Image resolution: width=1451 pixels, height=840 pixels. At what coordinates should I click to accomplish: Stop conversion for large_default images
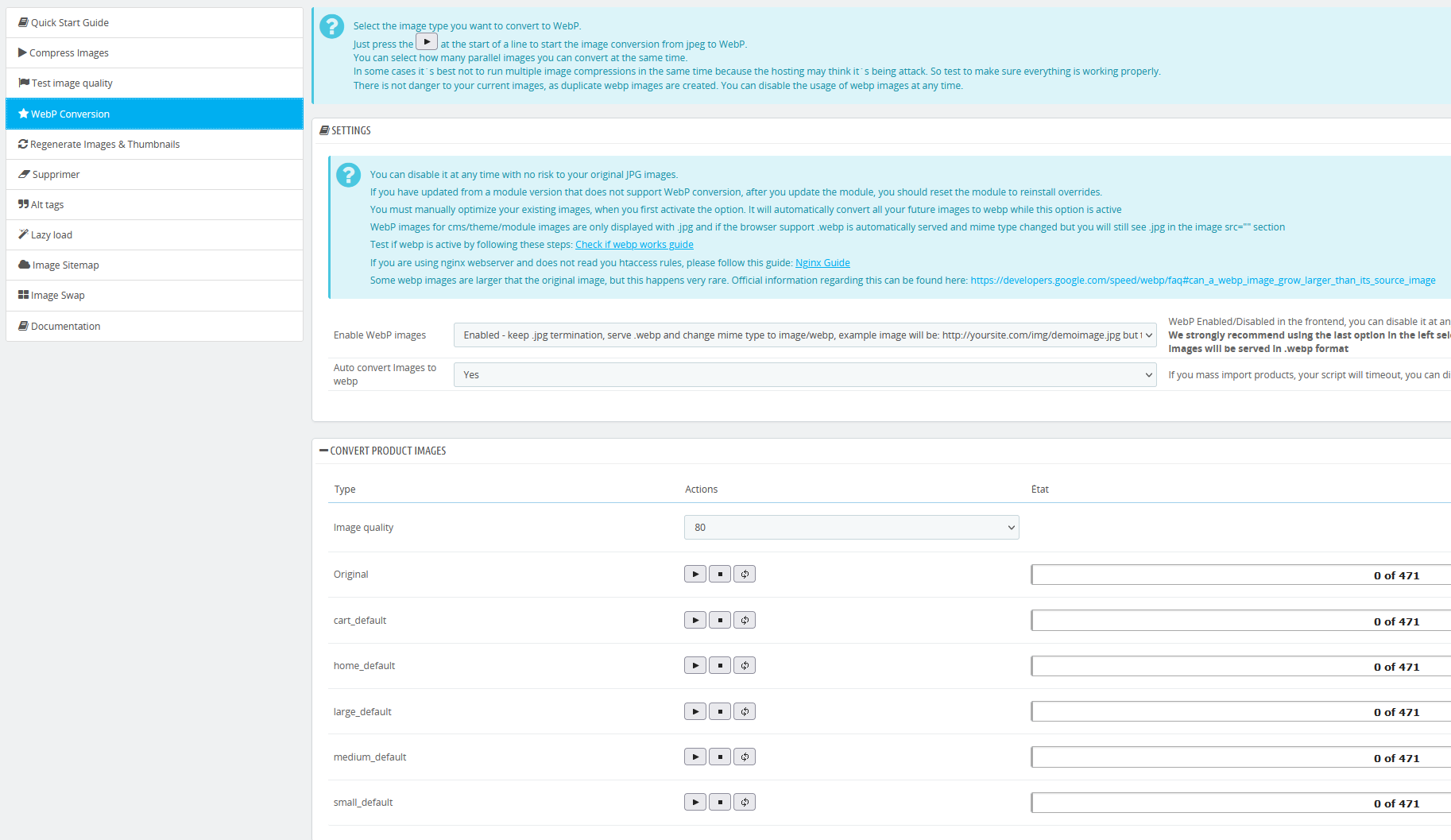click(720, 711)
